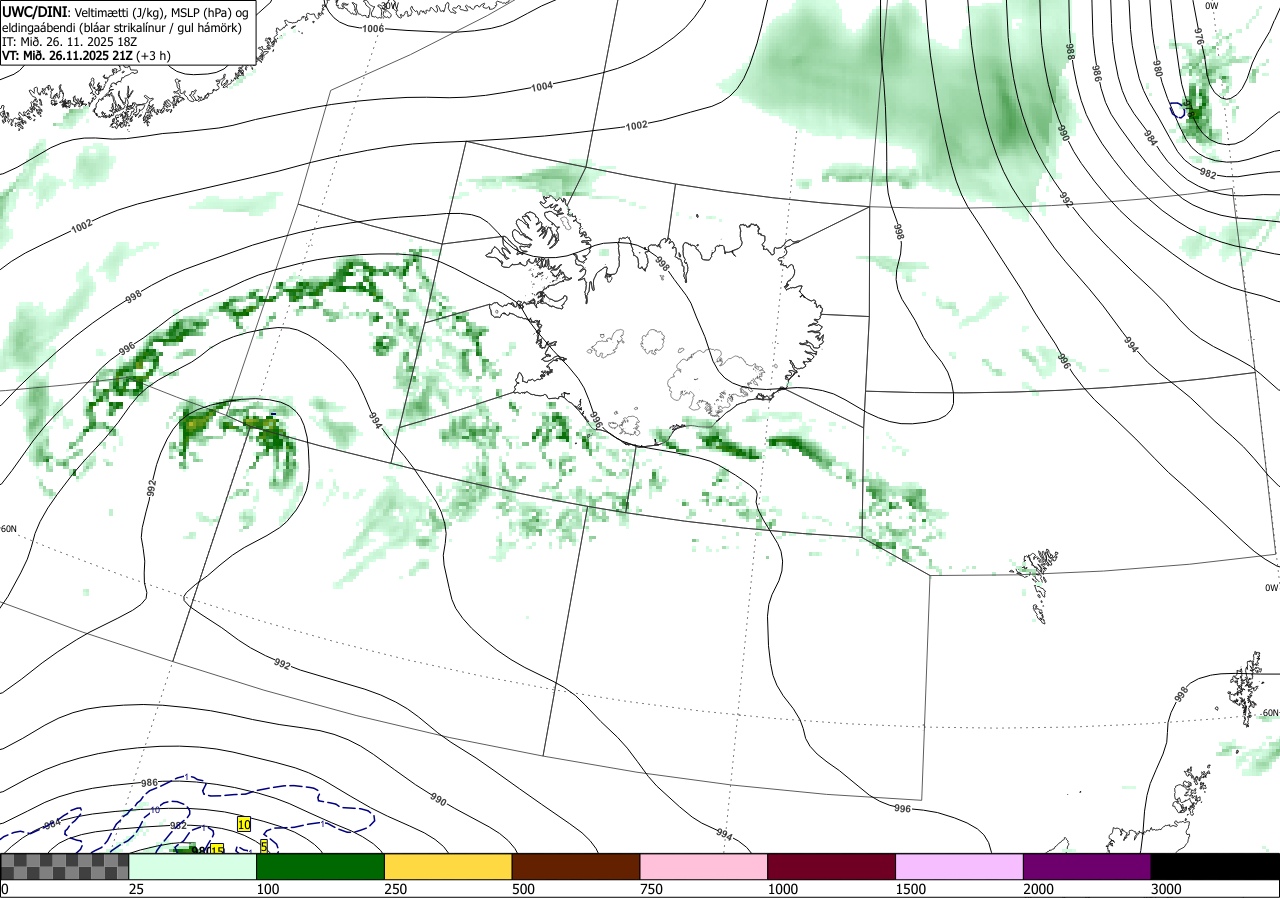The width and height of the screenshot is (1280, 898).
Task: Click the "eldingaábendi" description line
Action: (122, 27)
